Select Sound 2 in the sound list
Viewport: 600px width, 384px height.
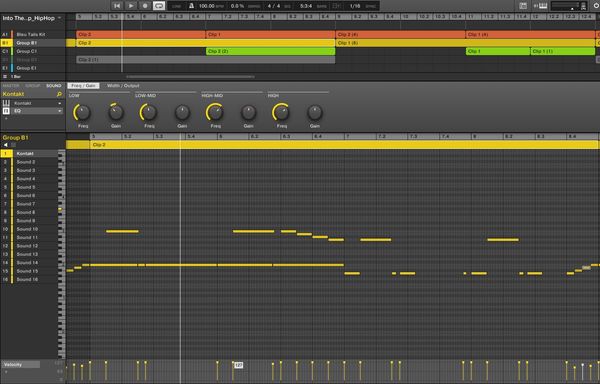[29, 162]
